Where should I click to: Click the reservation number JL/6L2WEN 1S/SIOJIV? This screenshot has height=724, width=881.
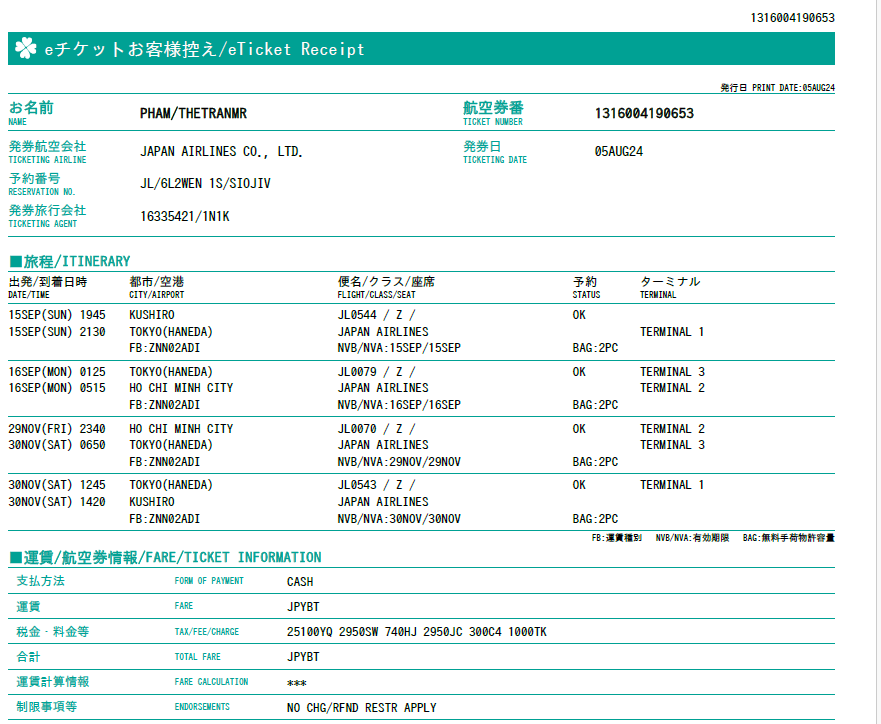click(205, 184)
